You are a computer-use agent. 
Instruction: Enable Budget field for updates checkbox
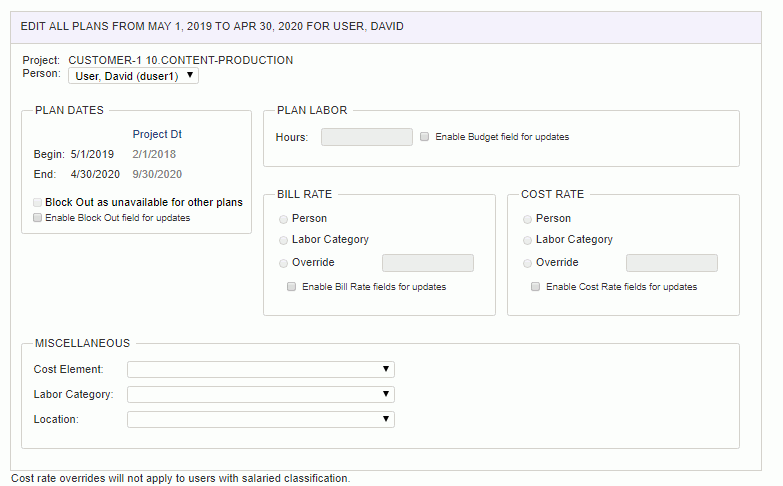pos(424,136)
